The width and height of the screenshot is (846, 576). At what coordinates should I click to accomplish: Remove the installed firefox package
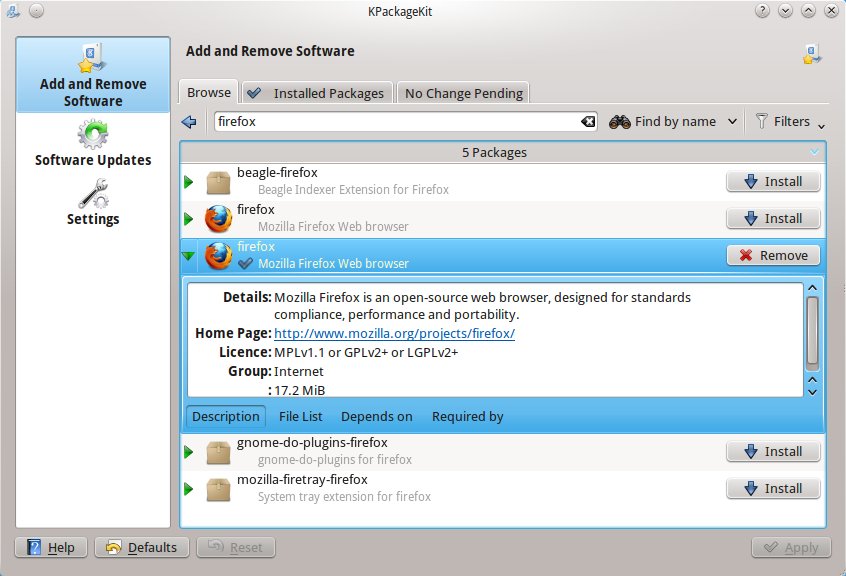pyautogui.click(x=773, y=255)
